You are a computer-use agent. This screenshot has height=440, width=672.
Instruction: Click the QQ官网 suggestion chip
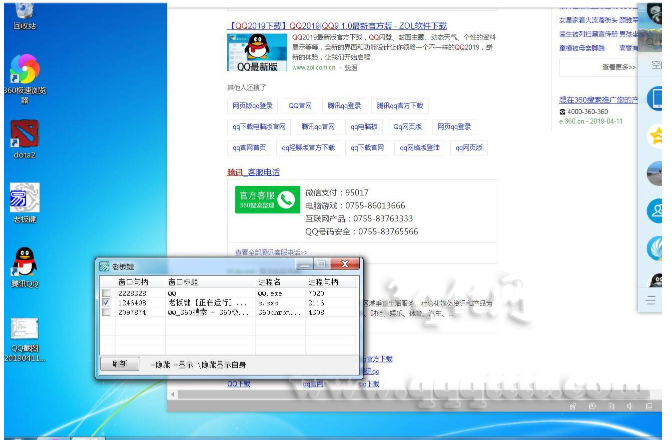tap(300, 105)
